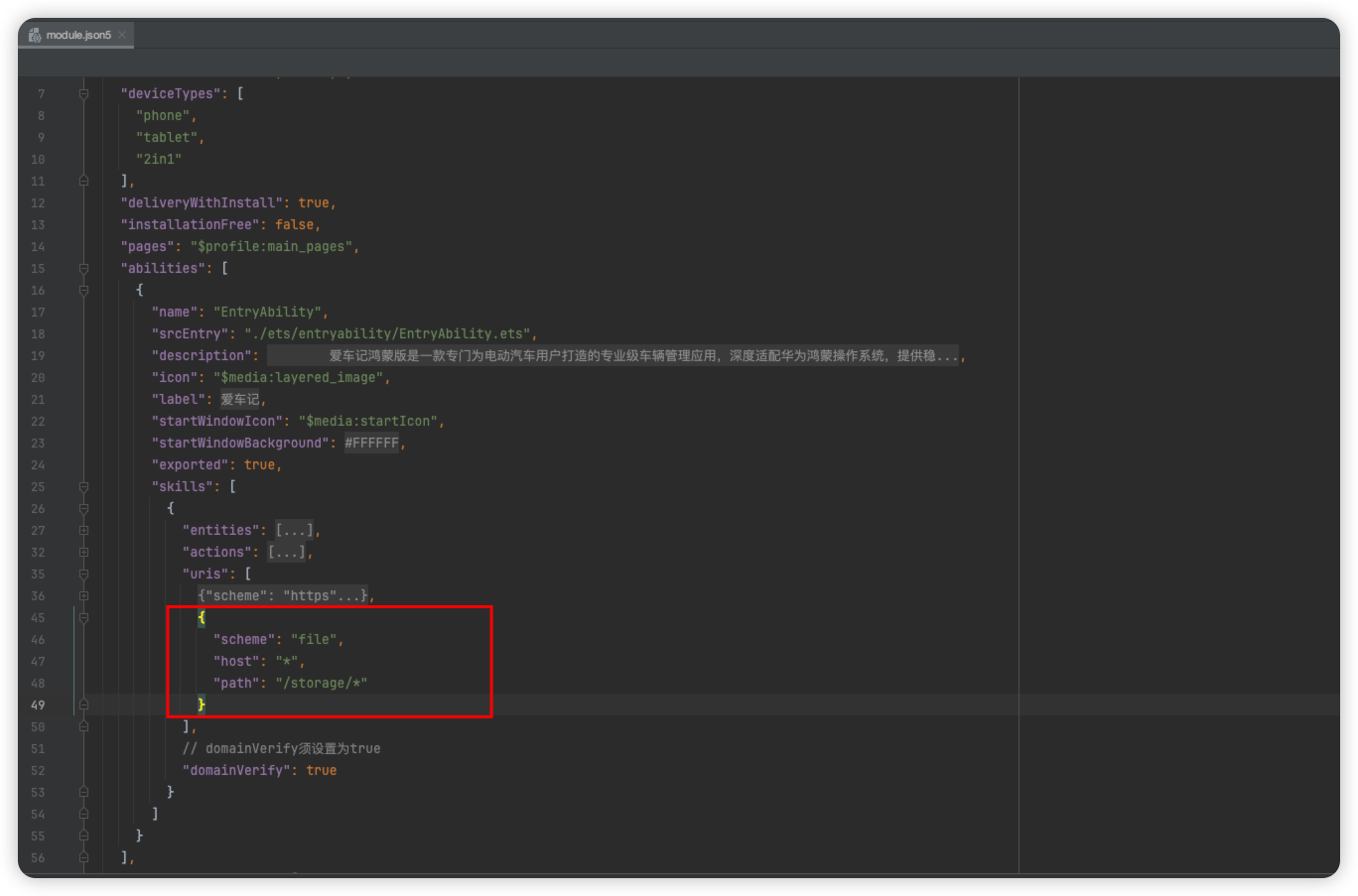Click the closing yellow brace on line 49
The image size is (1358, 896).
pos(202,704)
